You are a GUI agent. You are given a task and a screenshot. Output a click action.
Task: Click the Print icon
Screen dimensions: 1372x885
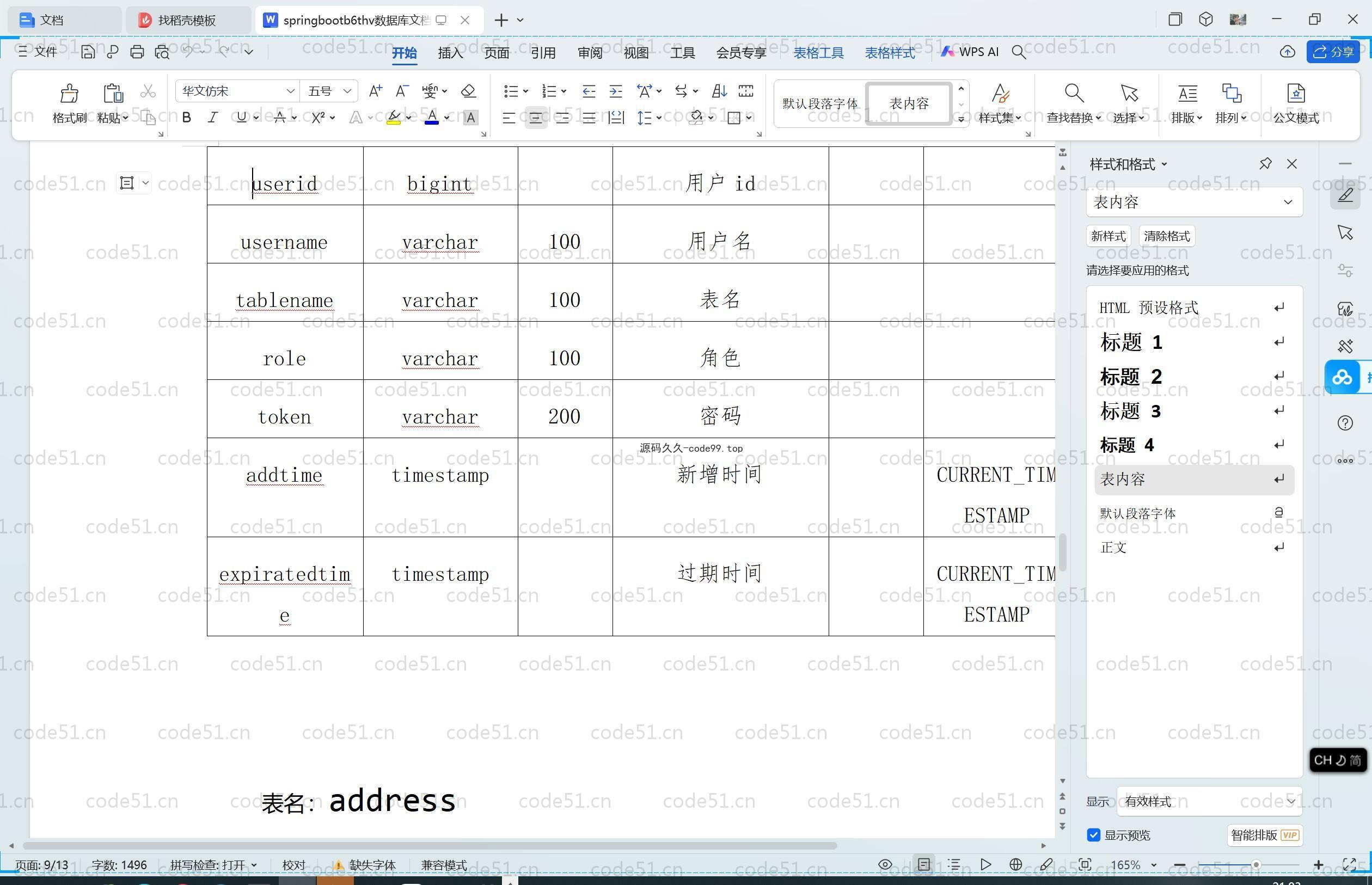pos(137,52)
